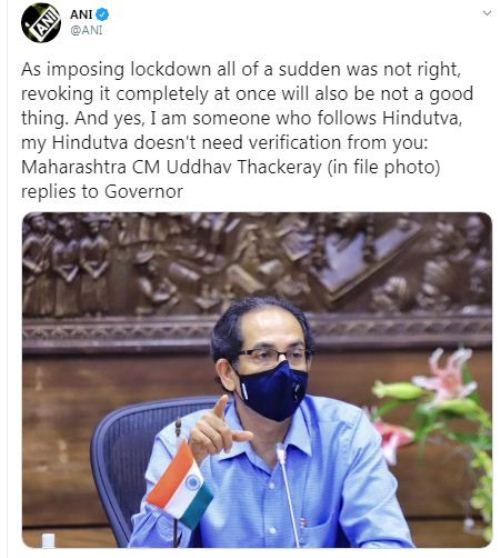
Task: Open the ANI profile avatar
Action: tap(41, 23)
